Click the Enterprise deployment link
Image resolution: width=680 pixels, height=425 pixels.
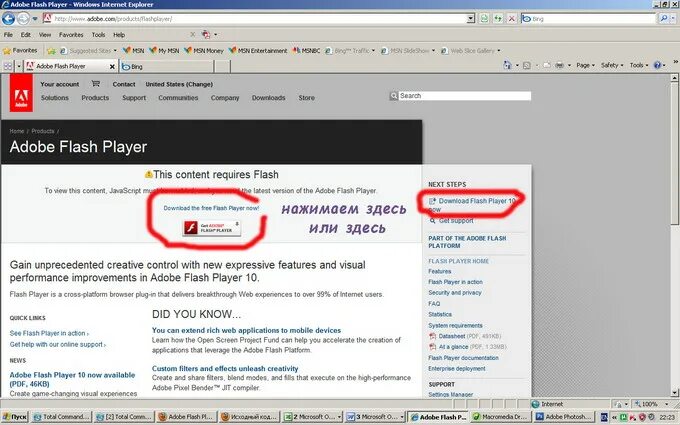tap(457, 369)
